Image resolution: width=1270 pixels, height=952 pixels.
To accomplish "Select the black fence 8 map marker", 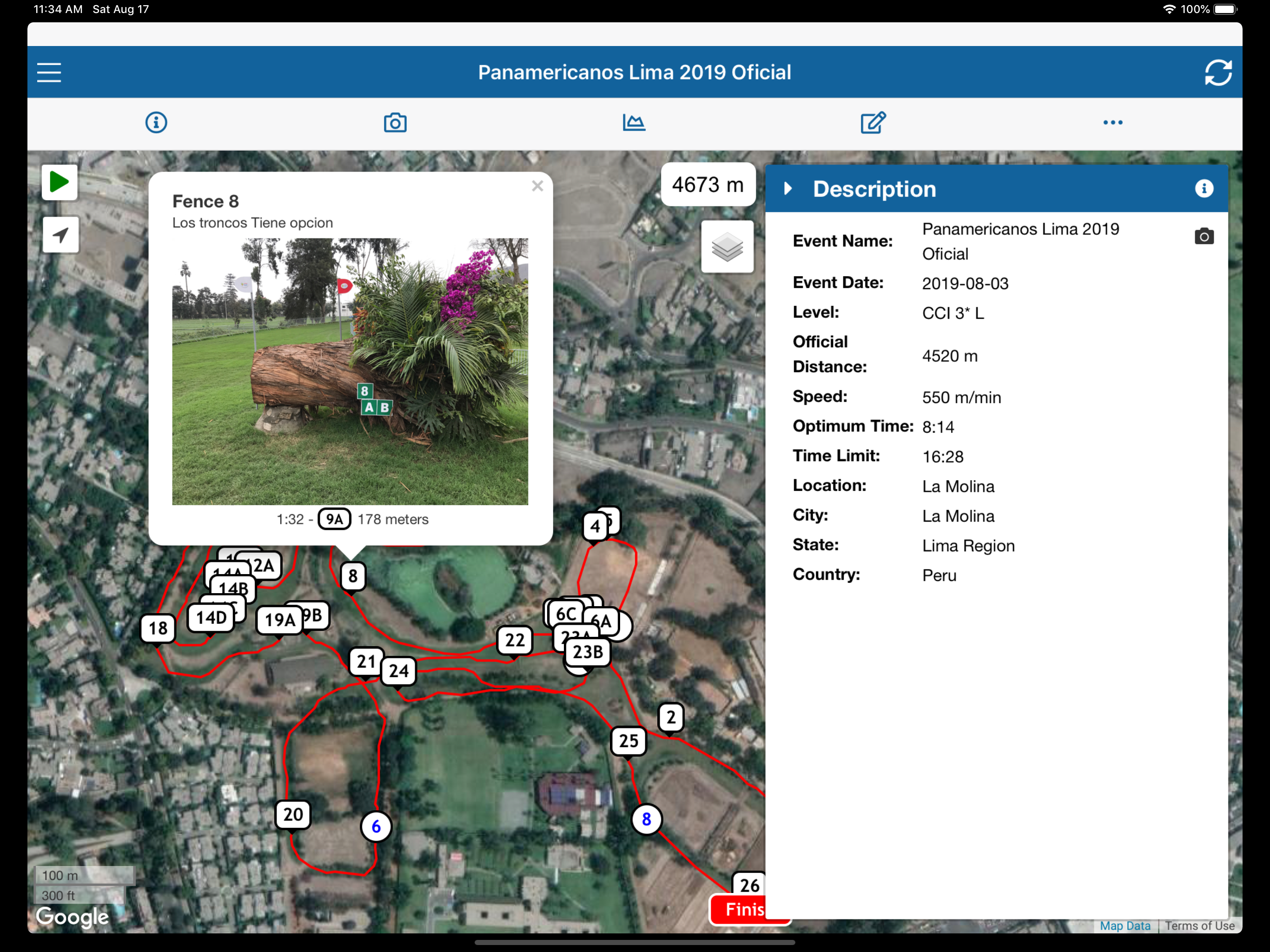I will pos(352,576).
